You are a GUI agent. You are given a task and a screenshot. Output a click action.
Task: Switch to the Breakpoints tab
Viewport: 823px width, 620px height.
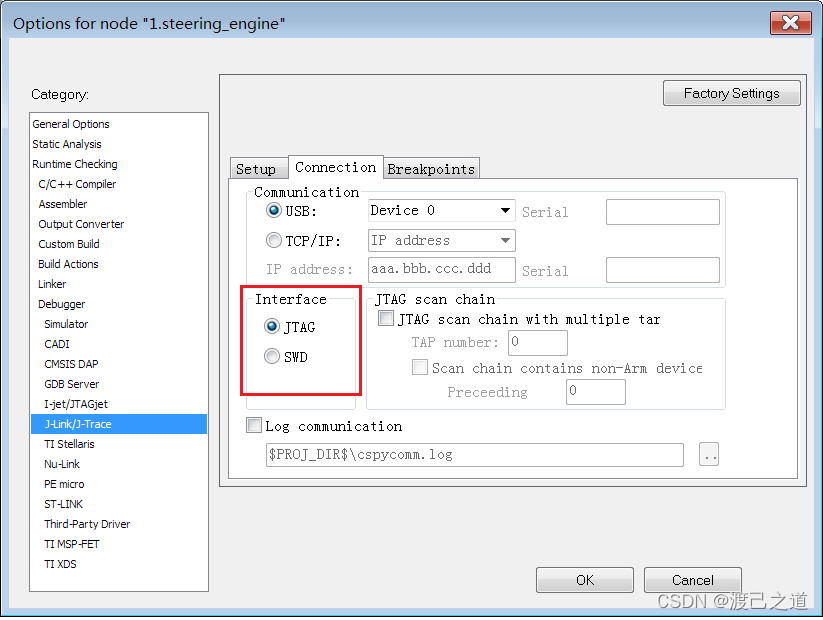pos(431,168)
